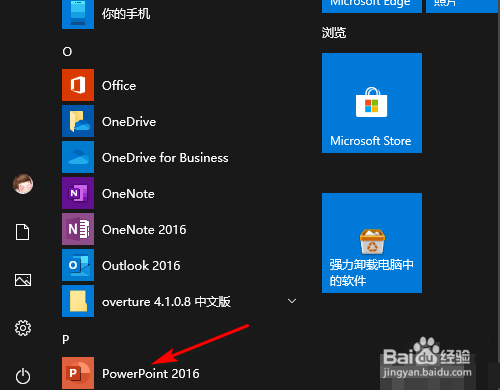
Task: Select the PowerPoint 2016 label
Action: point(151,374)
